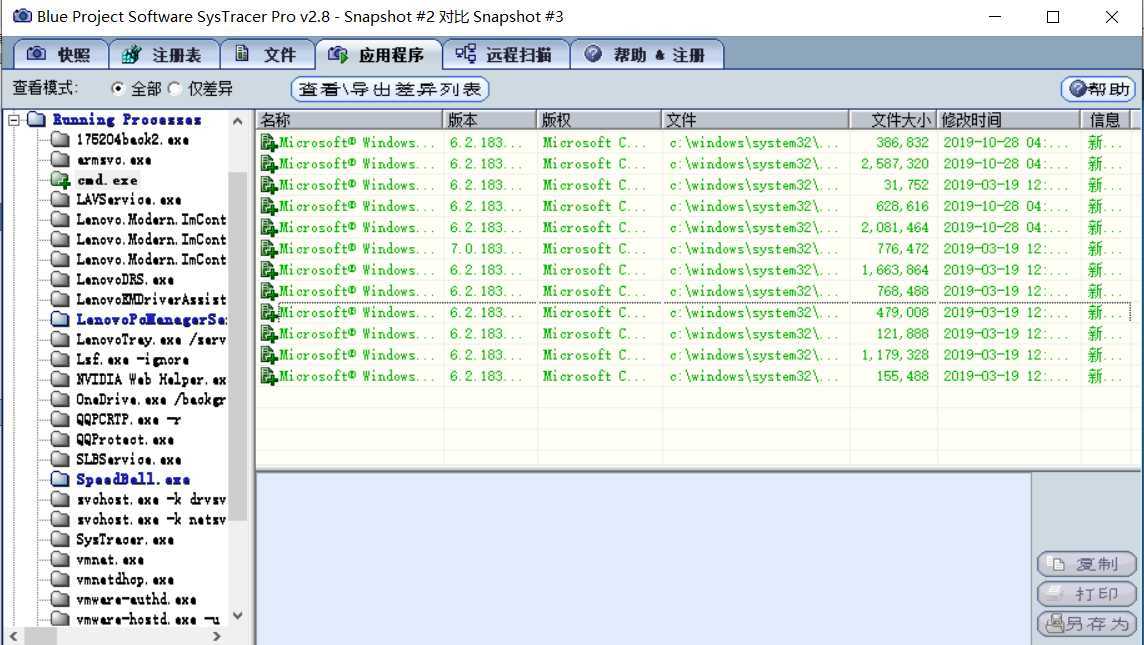The image size is (1144, 645).
Task: Click folder icon beside QQProtect.exe
Action: [x=61, y=439]
